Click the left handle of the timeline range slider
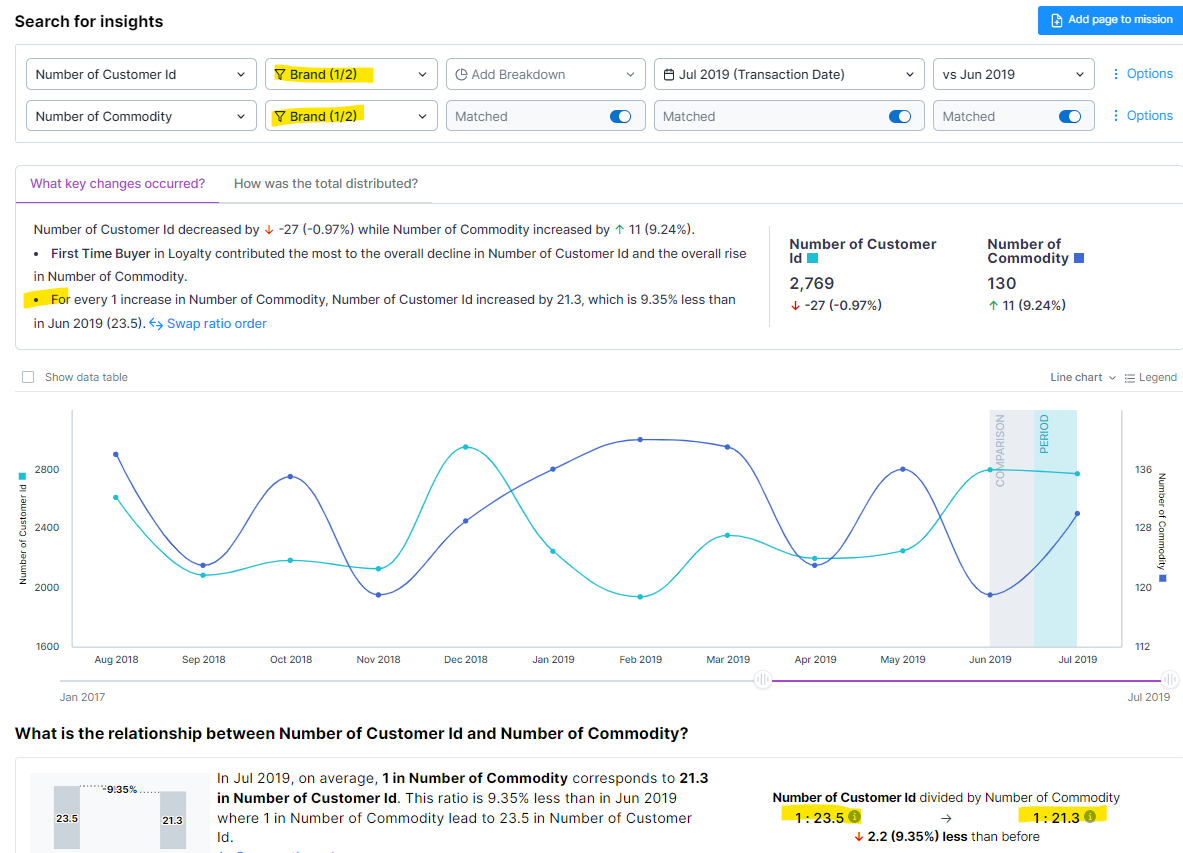 pos(763,680)
